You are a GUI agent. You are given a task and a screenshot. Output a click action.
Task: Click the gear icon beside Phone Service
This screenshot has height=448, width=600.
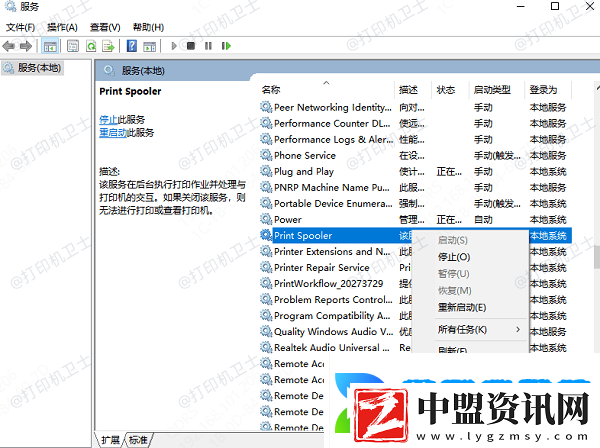click(x=266, y=155)
